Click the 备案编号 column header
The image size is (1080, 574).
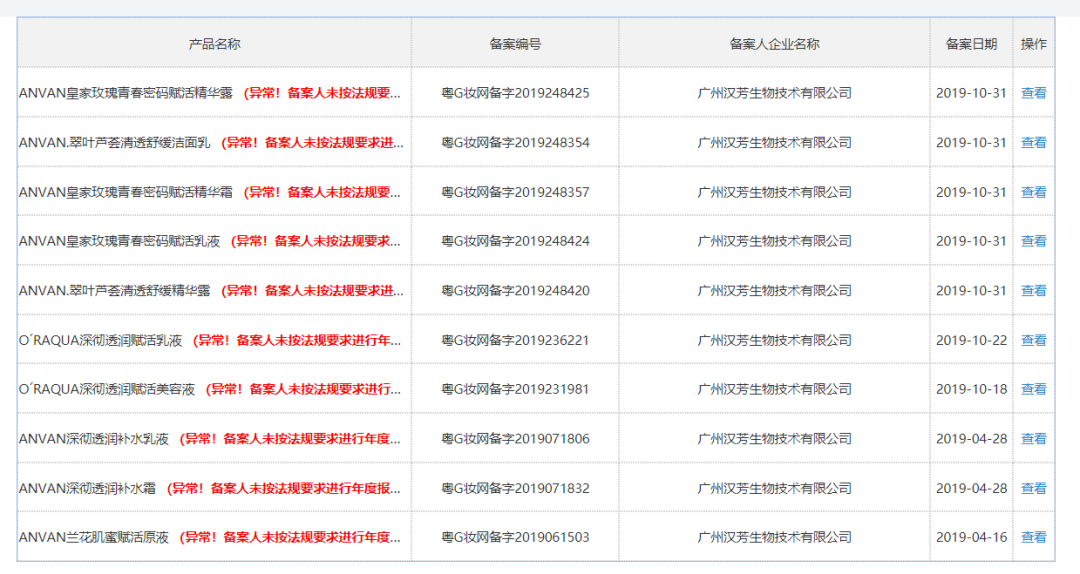tap(515, 44)
